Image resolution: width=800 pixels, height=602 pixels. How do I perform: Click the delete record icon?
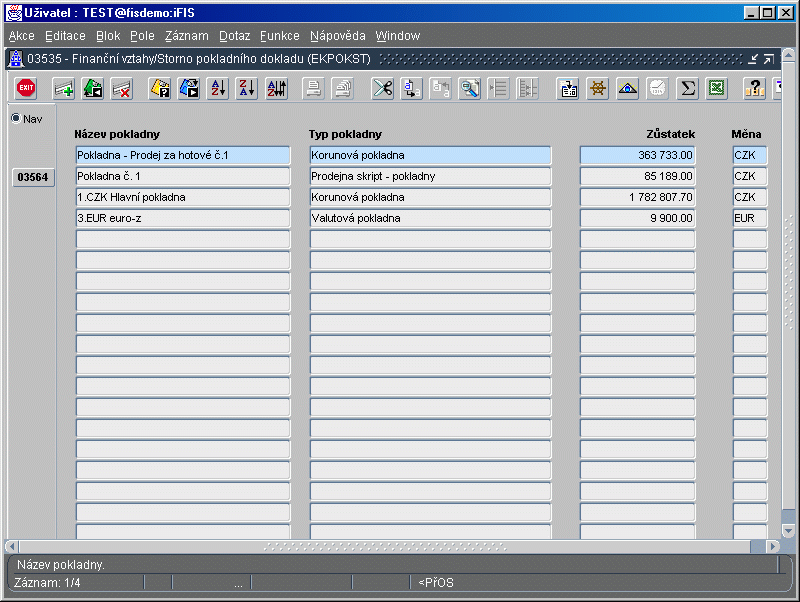click(x=122, y=88)
